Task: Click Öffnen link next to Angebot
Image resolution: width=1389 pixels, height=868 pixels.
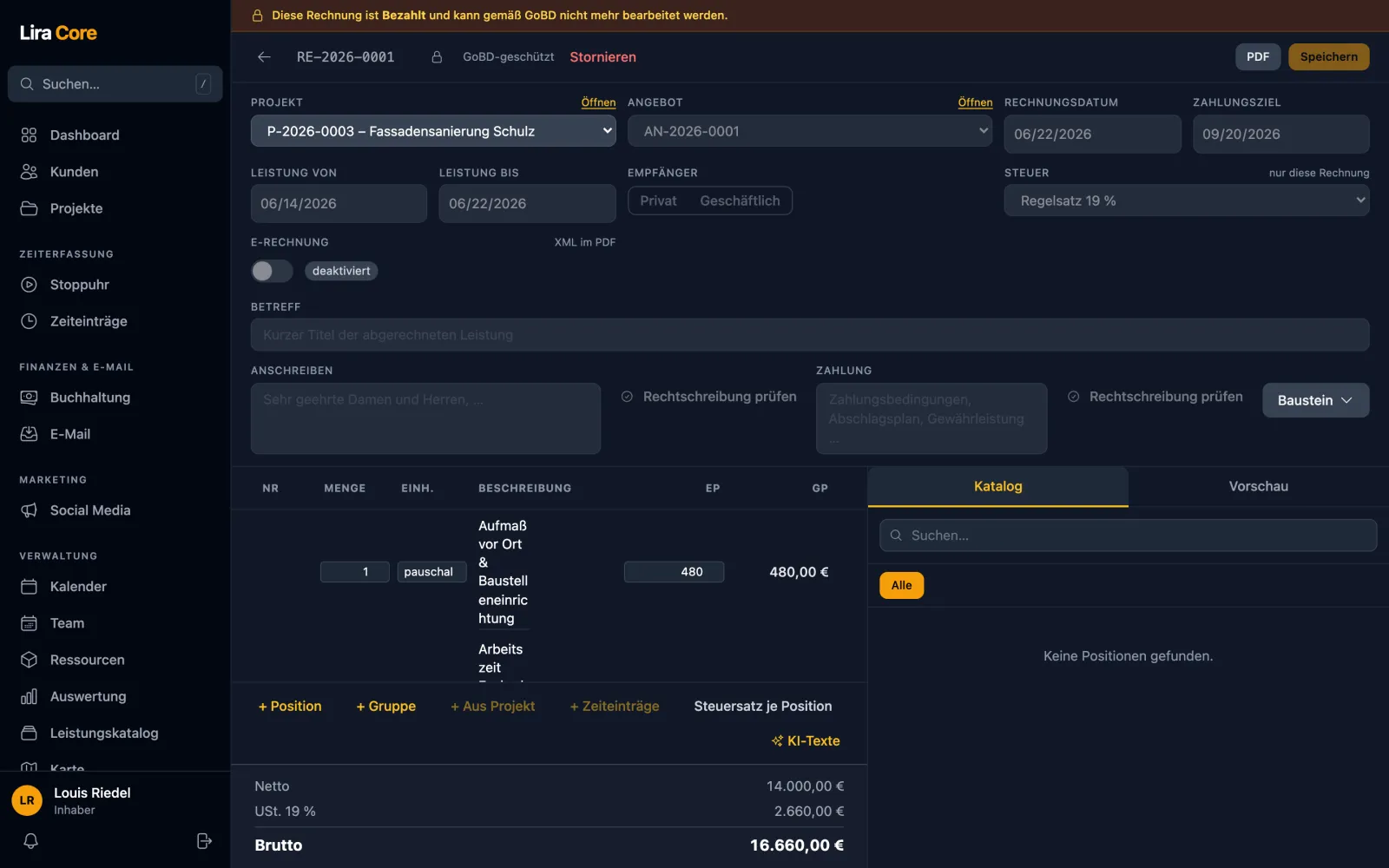Action: tap(975, 102)
